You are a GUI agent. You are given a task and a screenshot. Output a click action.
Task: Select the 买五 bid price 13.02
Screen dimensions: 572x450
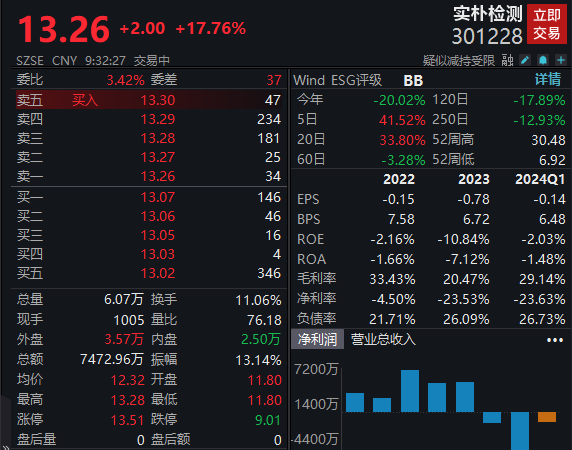point(158,273)
